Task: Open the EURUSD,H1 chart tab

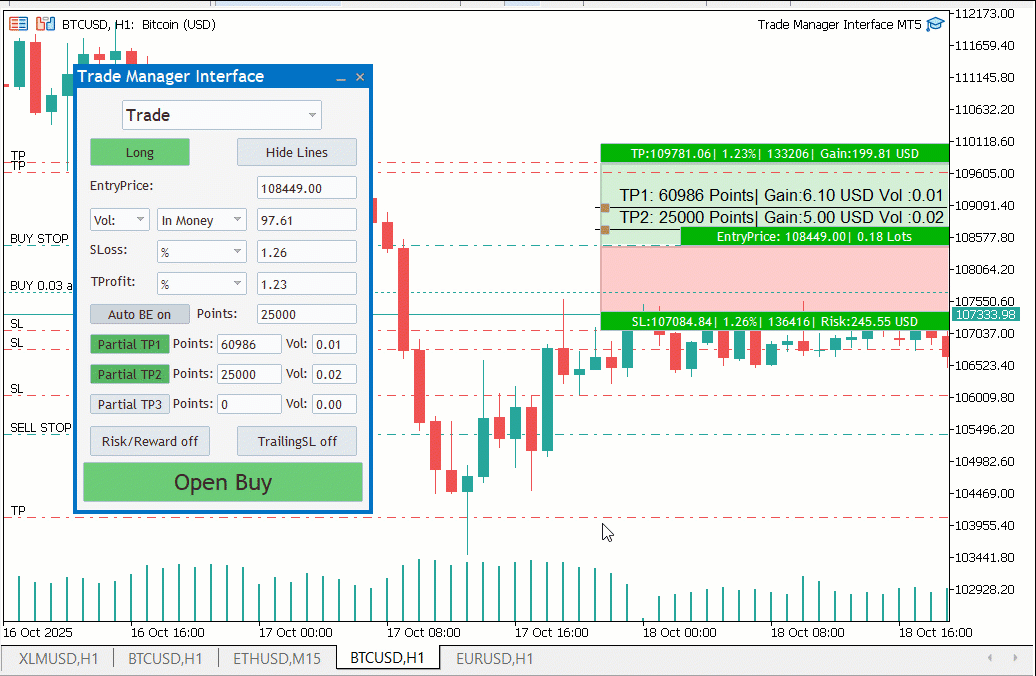Action: 496,659
